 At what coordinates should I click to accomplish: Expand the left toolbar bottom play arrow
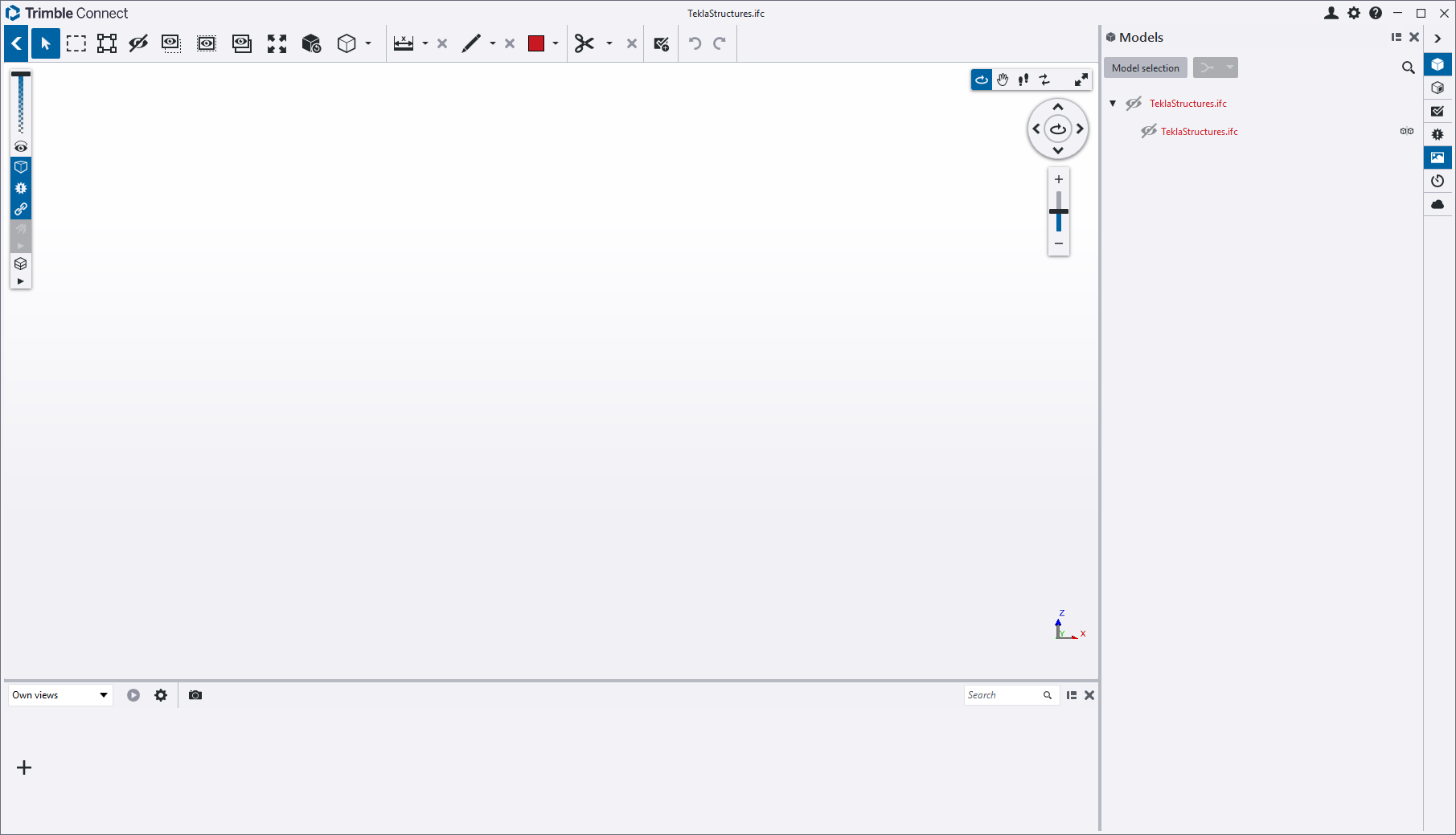click(21, 281)
